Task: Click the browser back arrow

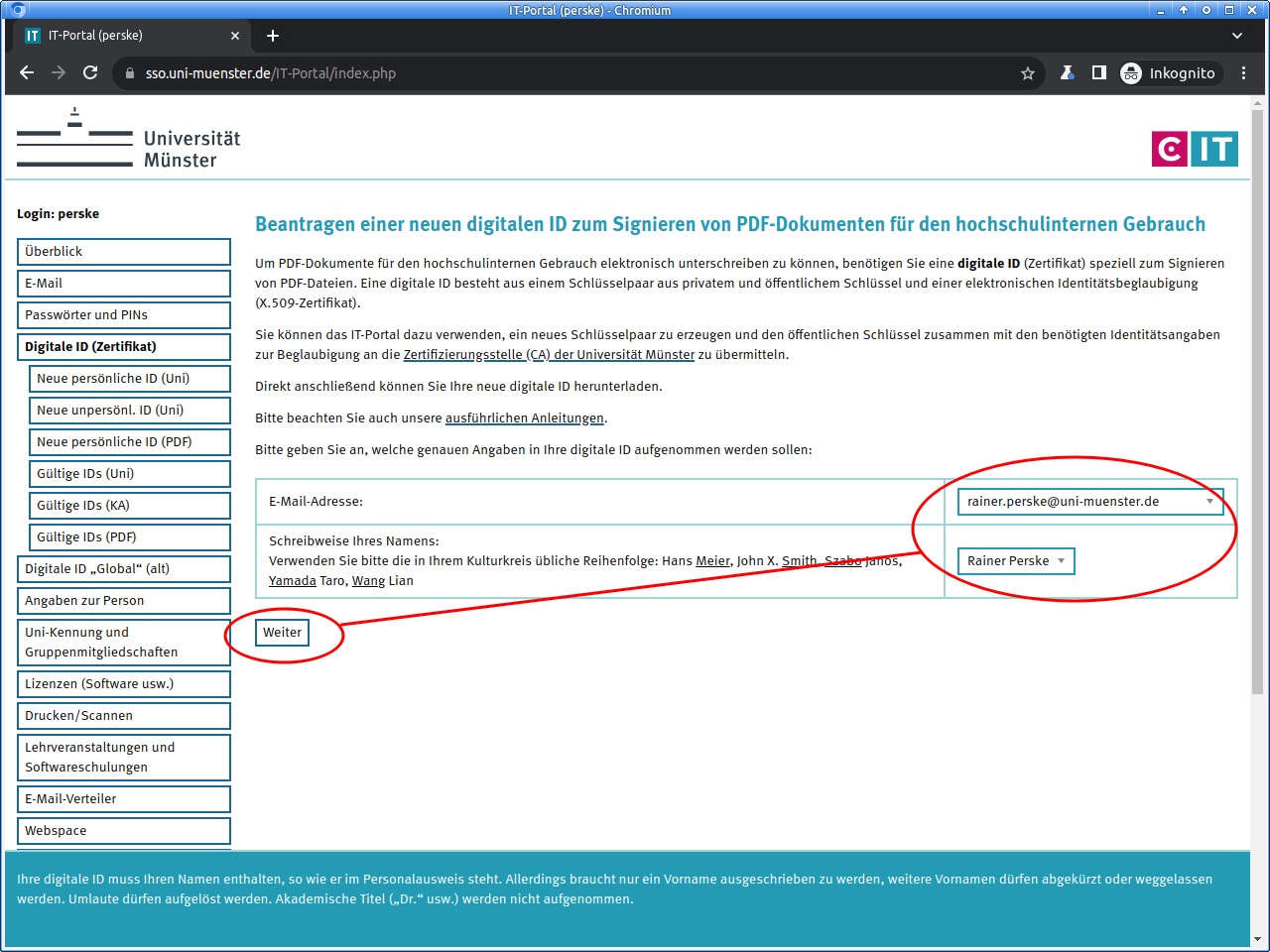Action: pyautogui.click(x=27, y=72)
